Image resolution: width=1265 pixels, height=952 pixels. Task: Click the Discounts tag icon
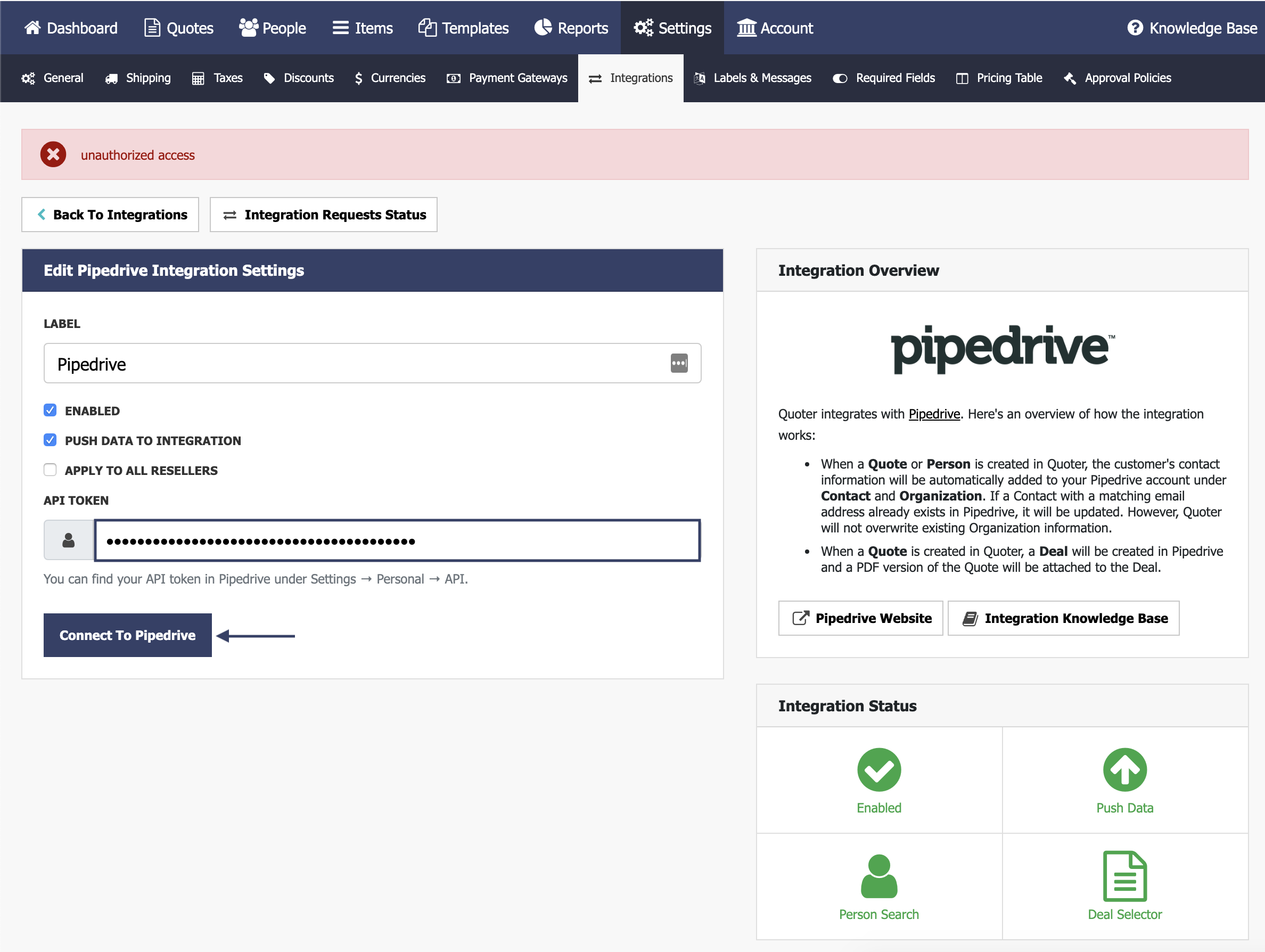click(x=269, y=78)
